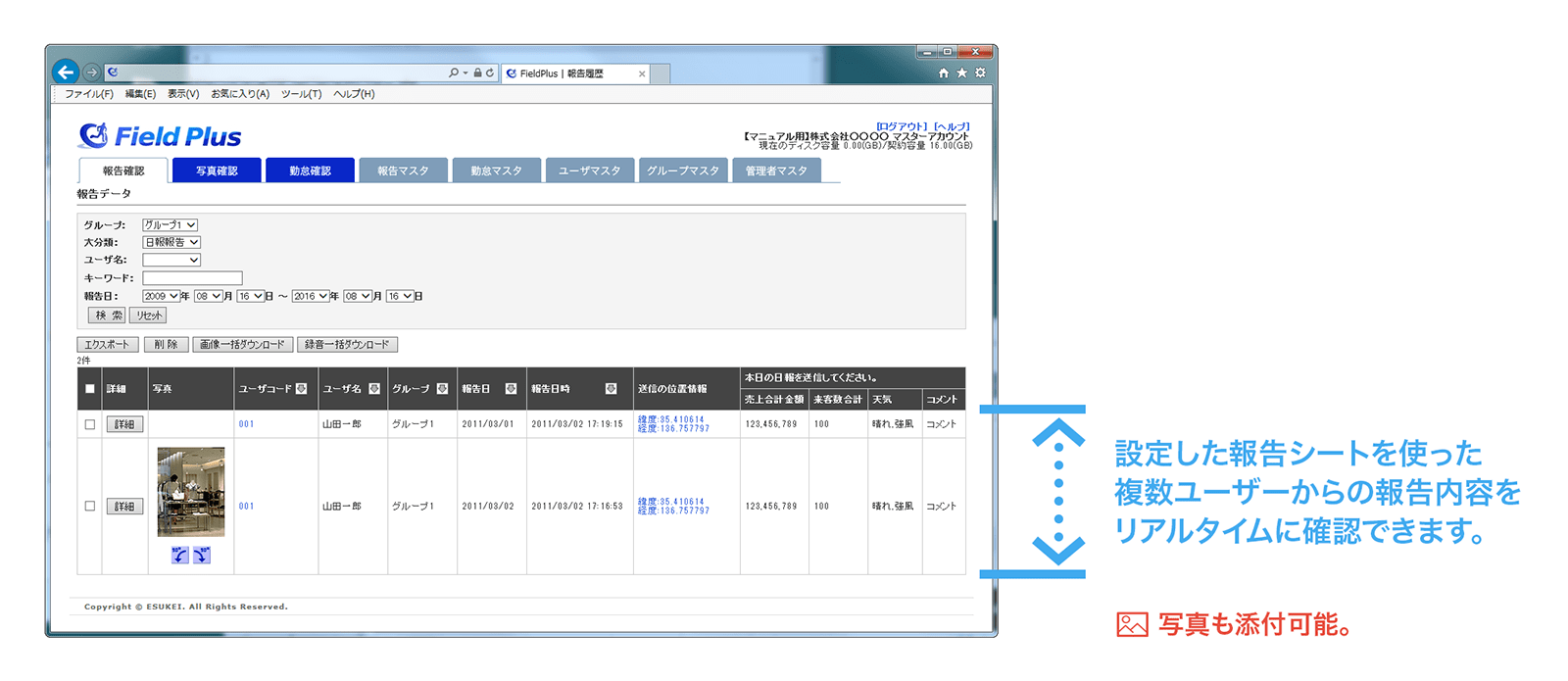The image size is (1568, 681).
Task: Sort table by ユーザコード column icon
Action: [302, 389]
